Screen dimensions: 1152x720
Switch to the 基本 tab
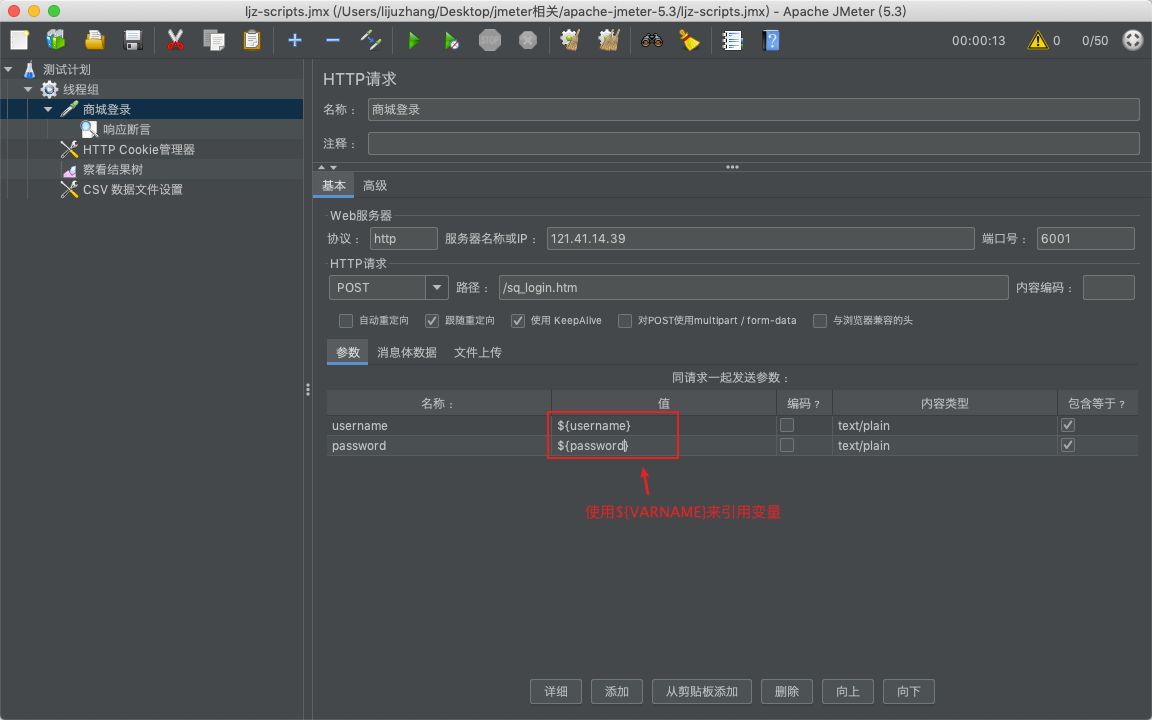(x=334, y=186)
